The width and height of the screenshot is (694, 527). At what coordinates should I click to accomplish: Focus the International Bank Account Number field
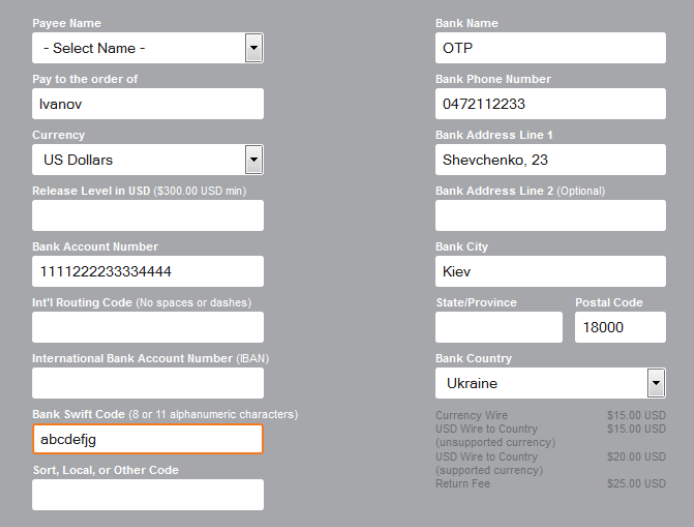148,383
